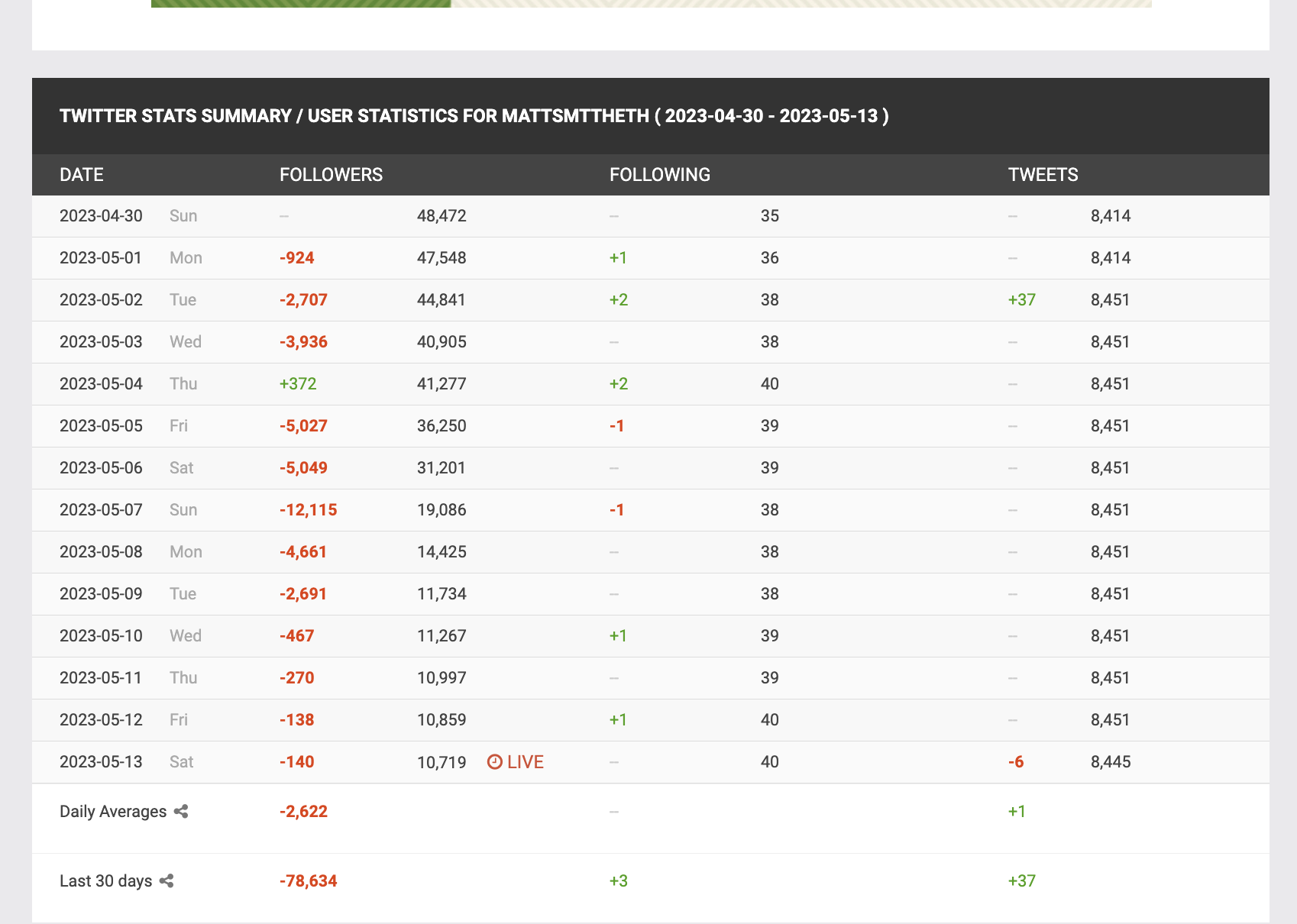Click the +1 tweets daily average
This screenshot has width=1297, height=924.
1017,812
